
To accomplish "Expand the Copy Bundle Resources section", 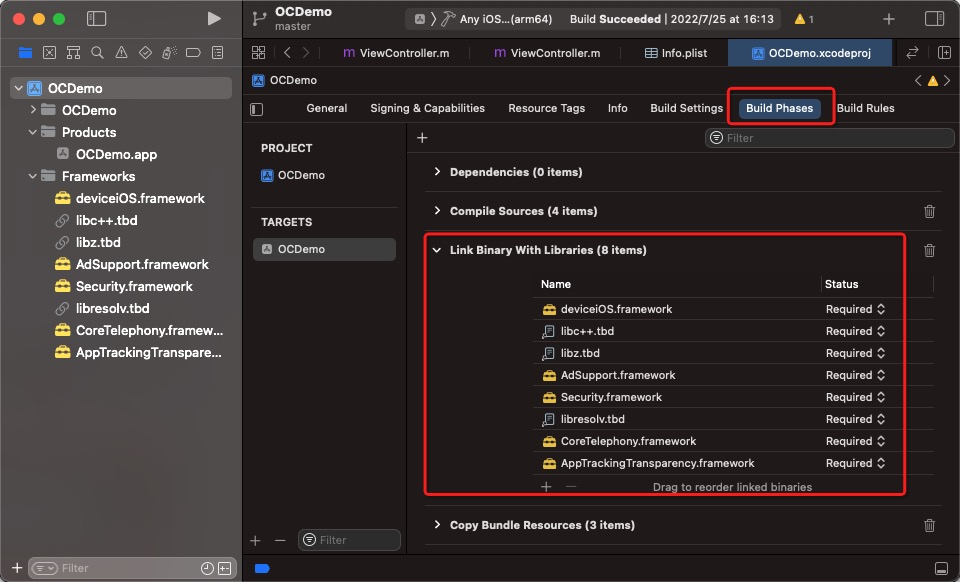I will pyautogui.click(x=437, y=525).
